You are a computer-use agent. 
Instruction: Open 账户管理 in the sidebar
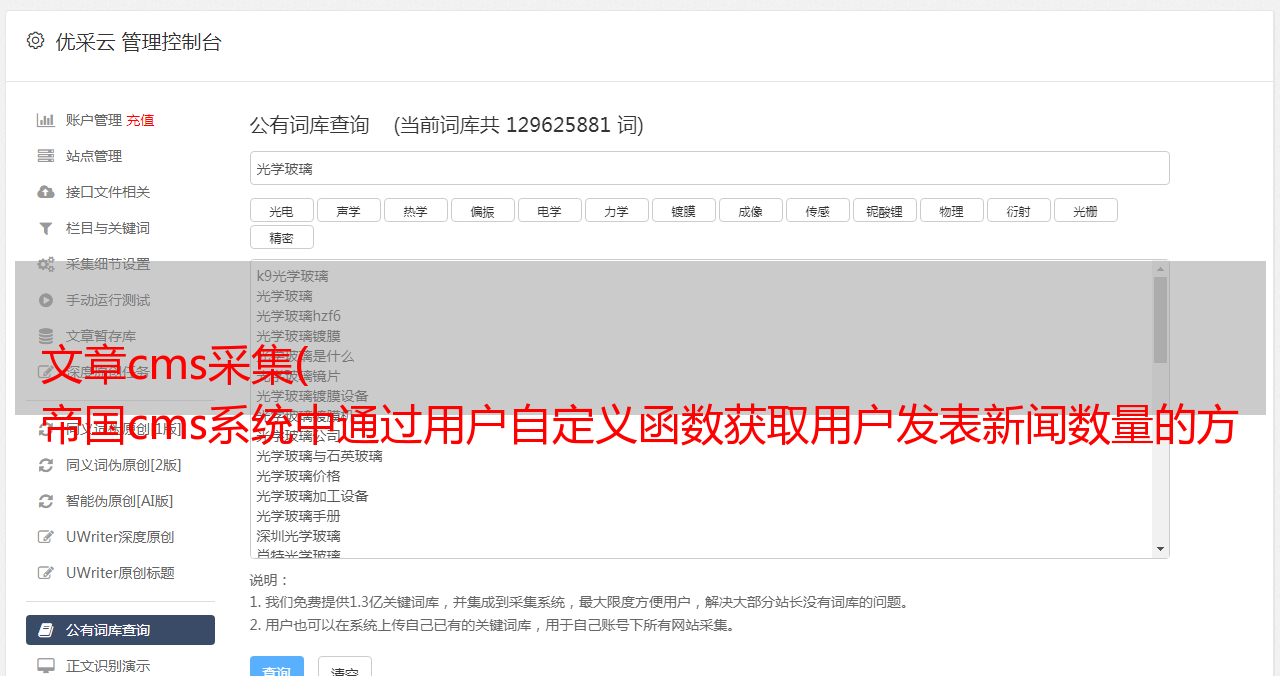click(x=93, y=120)
